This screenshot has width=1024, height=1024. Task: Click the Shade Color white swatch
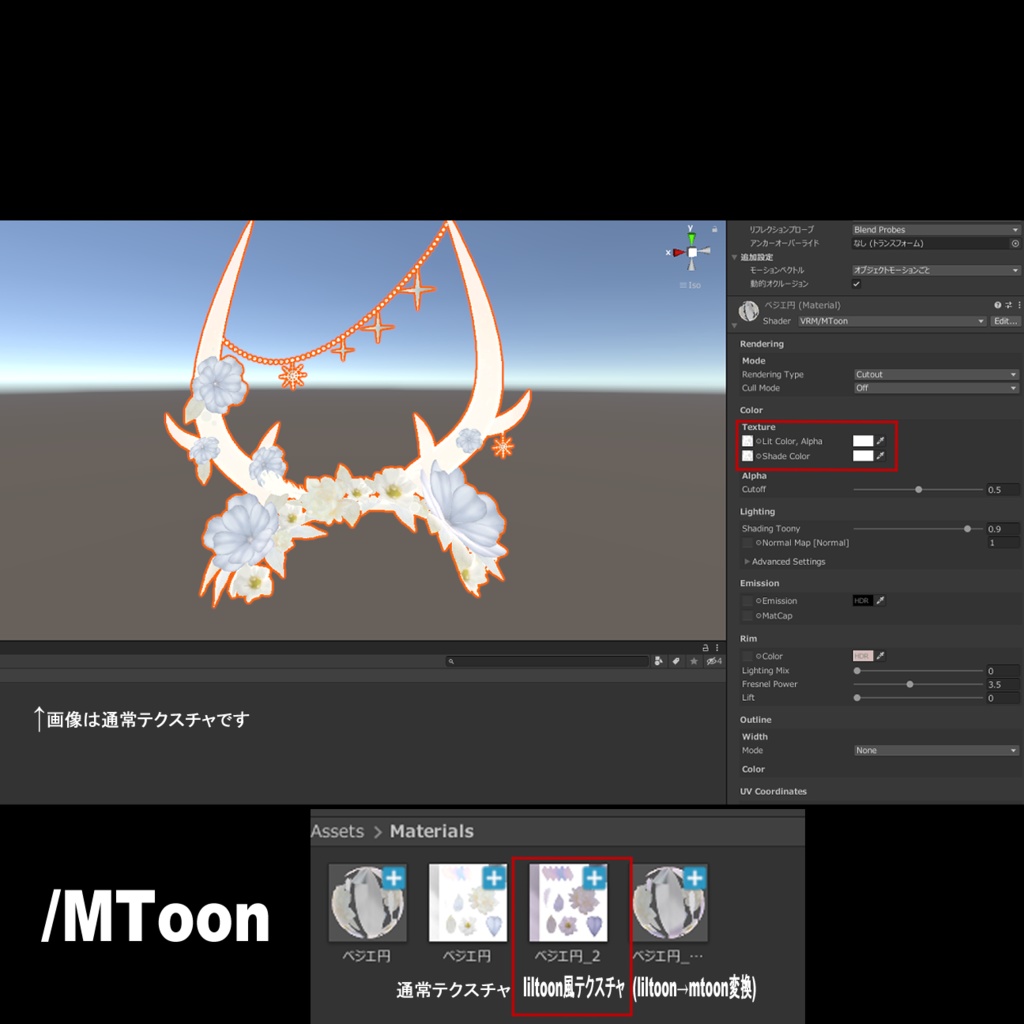point(863,456)
